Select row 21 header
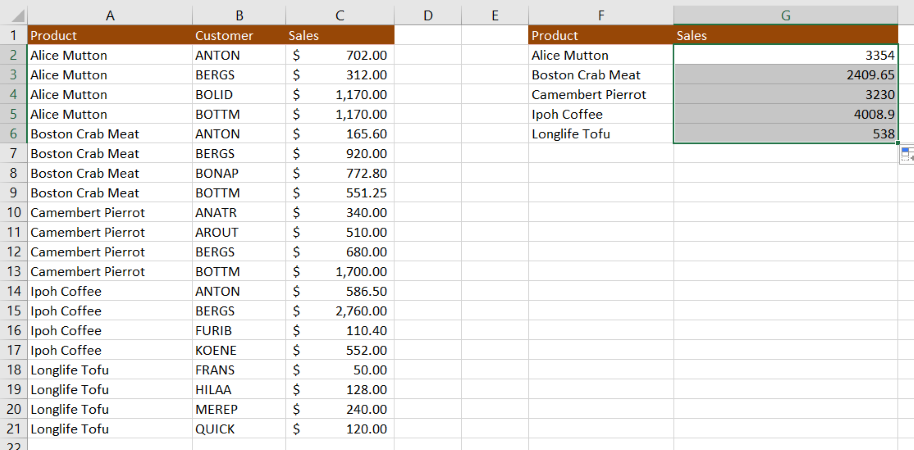914x450 pixels. [13, 429]
